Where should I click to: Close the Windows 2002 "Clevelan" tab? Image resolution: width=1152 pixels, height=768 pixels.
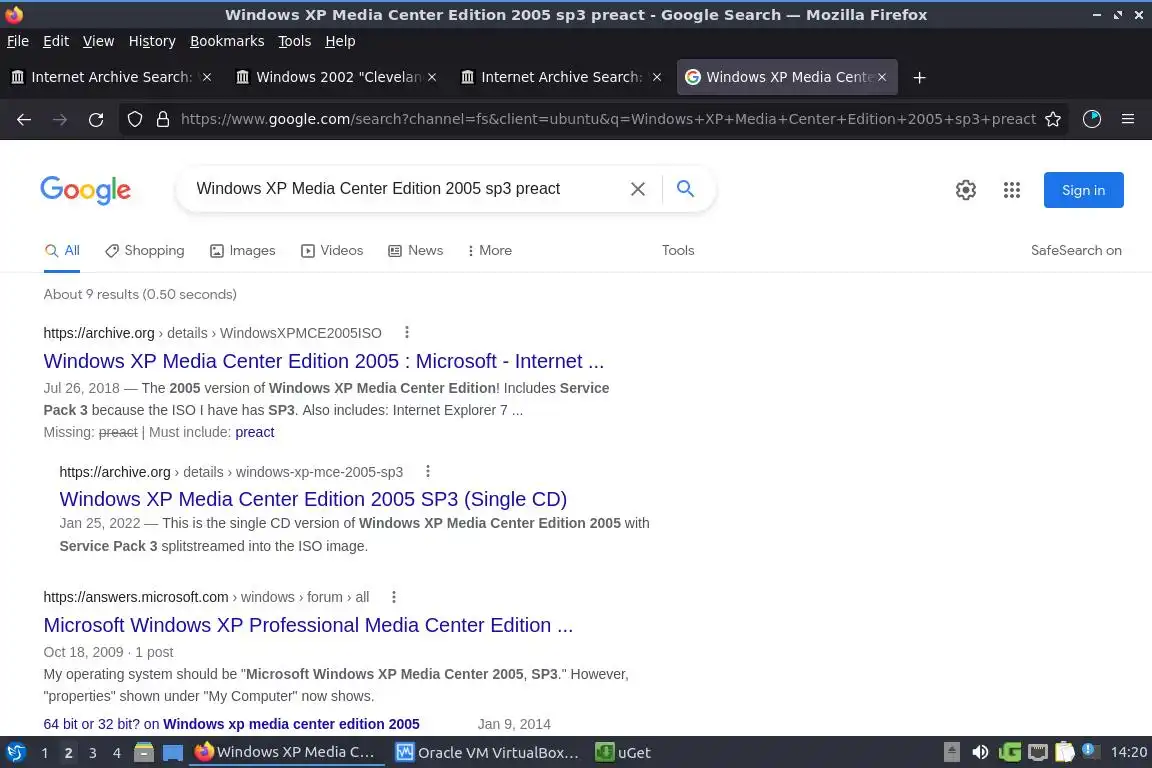pos(432,77)
